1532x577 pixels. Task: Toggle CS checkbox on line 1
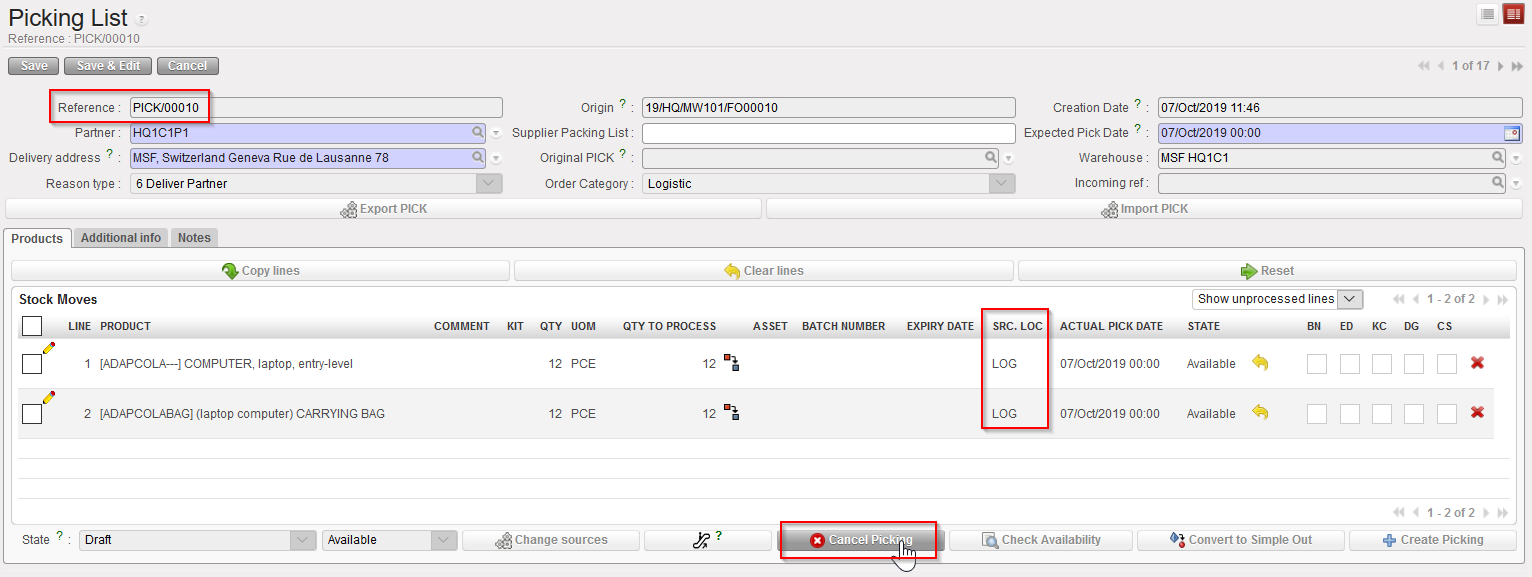[1447, 364]
